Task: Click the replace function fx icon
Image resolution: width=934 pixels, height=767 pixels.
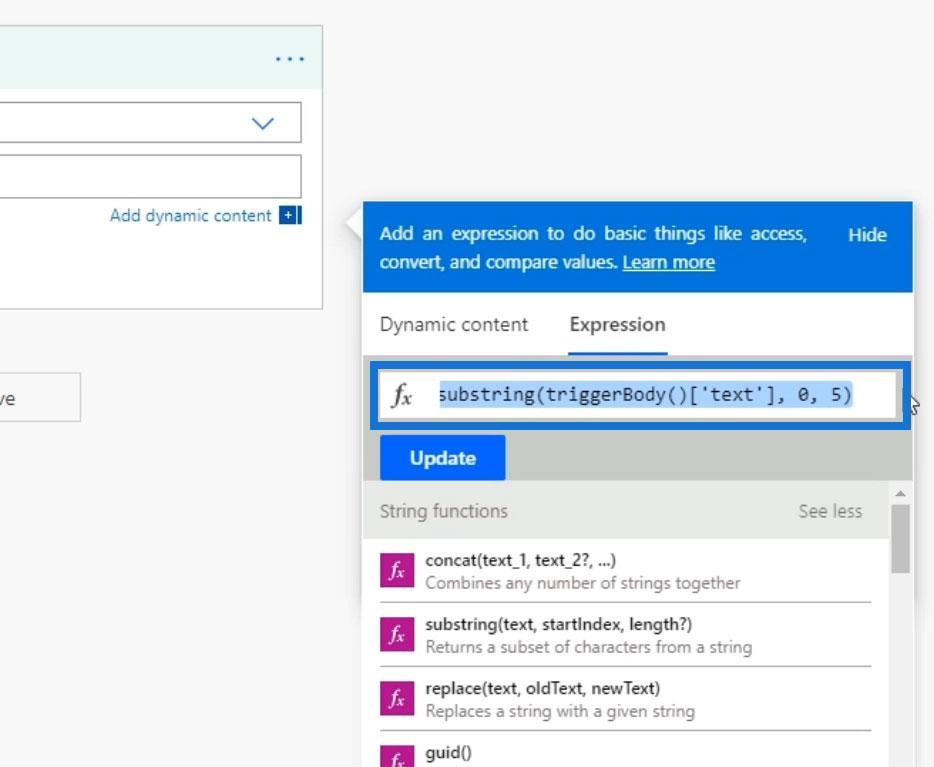Action: pos(397,699)
